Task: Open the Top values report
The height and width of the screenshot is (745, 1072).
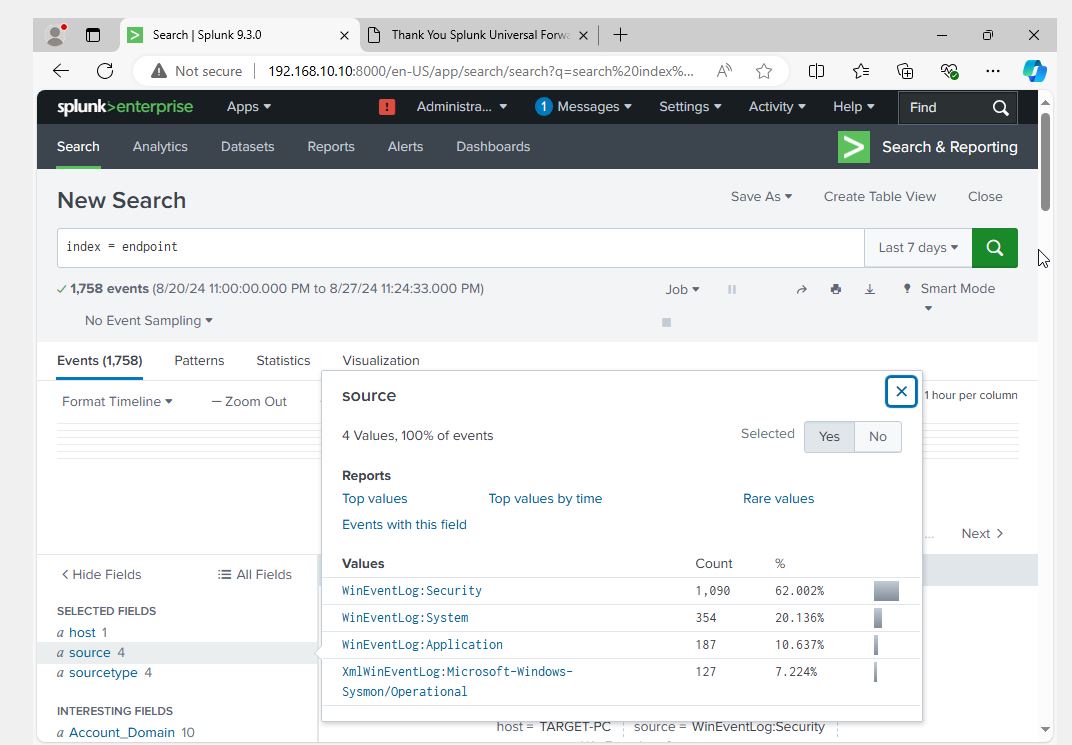Action: pos(375,499)
